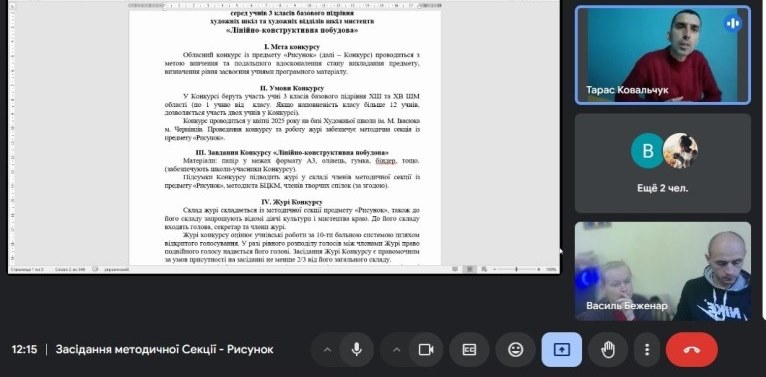Expand video settings chevron beside camera
This screenshot has height=377, width=766.
click(x=397, y=350)
